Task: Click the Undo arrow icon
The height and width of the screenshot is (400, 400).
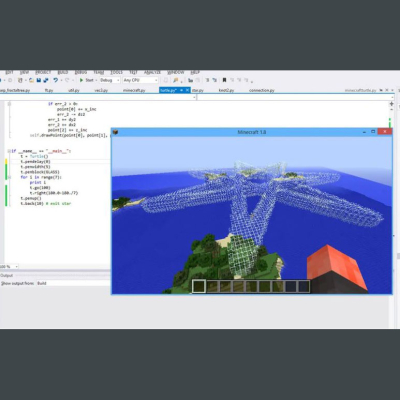Action: pos(56,80)
